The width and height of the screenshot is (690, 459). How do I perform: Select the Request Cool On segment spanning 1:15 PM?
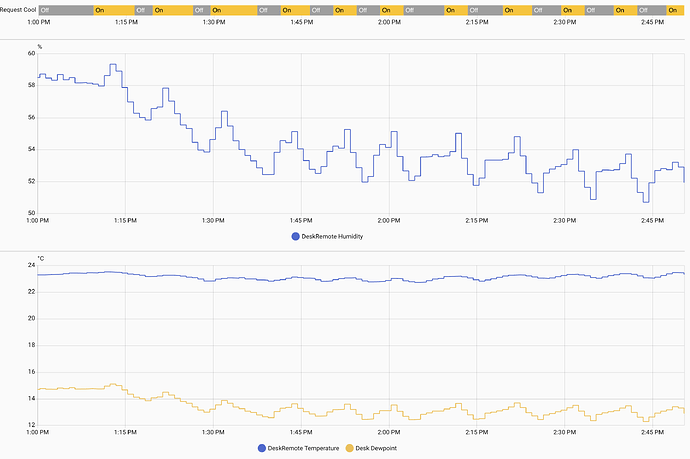click(114, 10)
